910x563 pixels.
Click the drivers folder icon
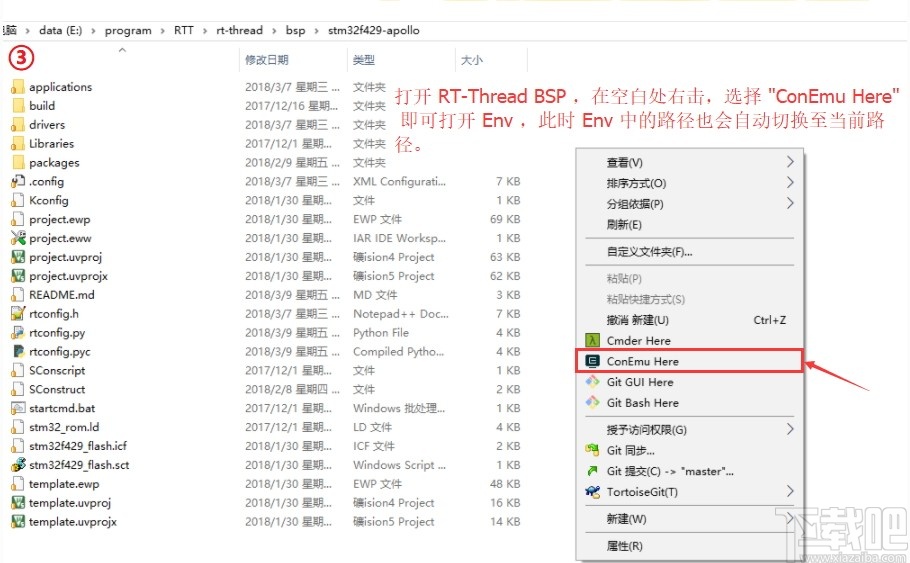point(18,125)
